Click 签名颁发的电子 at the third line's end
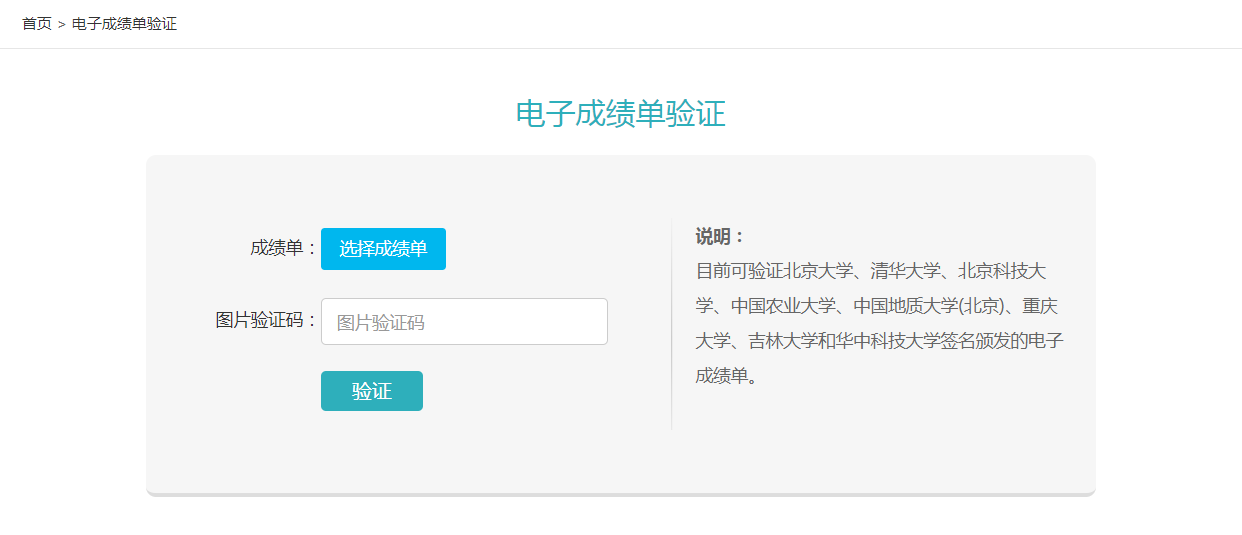 pyautogui.click(x=1002, y=341)
